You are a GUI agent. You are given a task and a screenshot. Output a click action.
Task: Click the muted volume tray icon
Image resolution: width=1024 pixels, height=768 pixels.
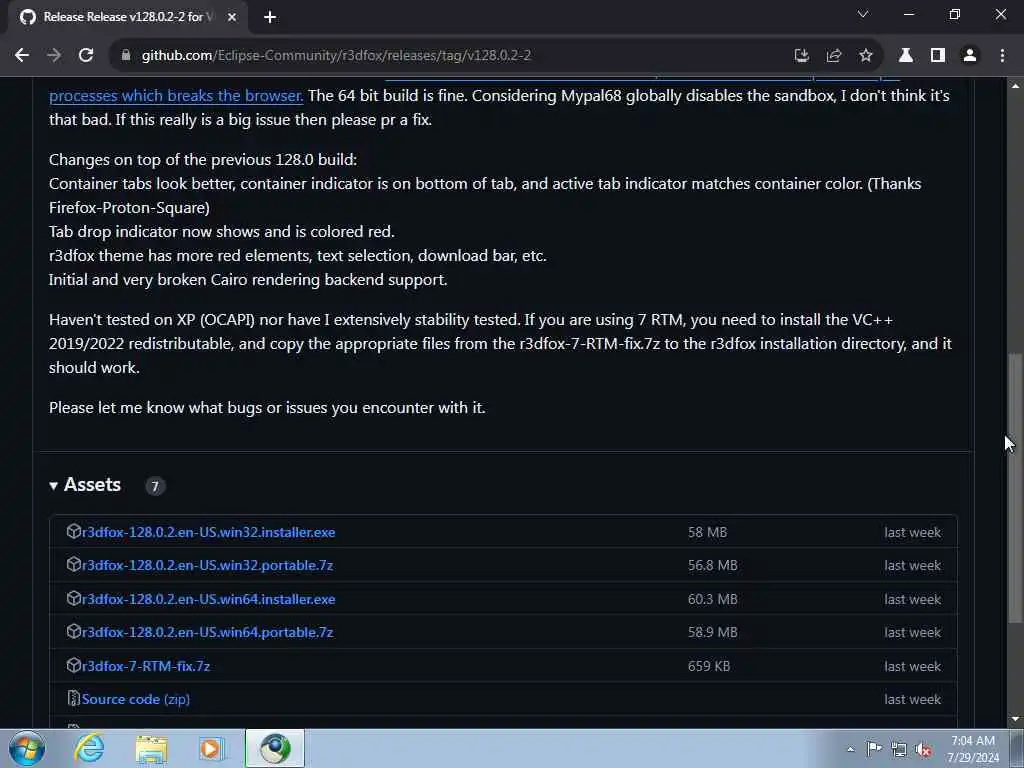[923, 749]
